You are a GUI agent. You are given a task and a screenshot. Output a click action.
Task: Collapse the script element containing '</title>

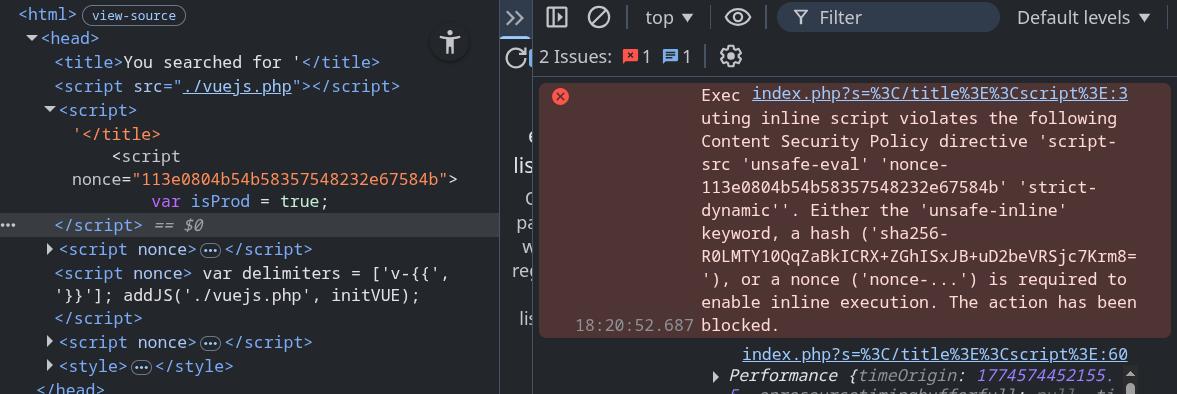[x=50, y=110]
